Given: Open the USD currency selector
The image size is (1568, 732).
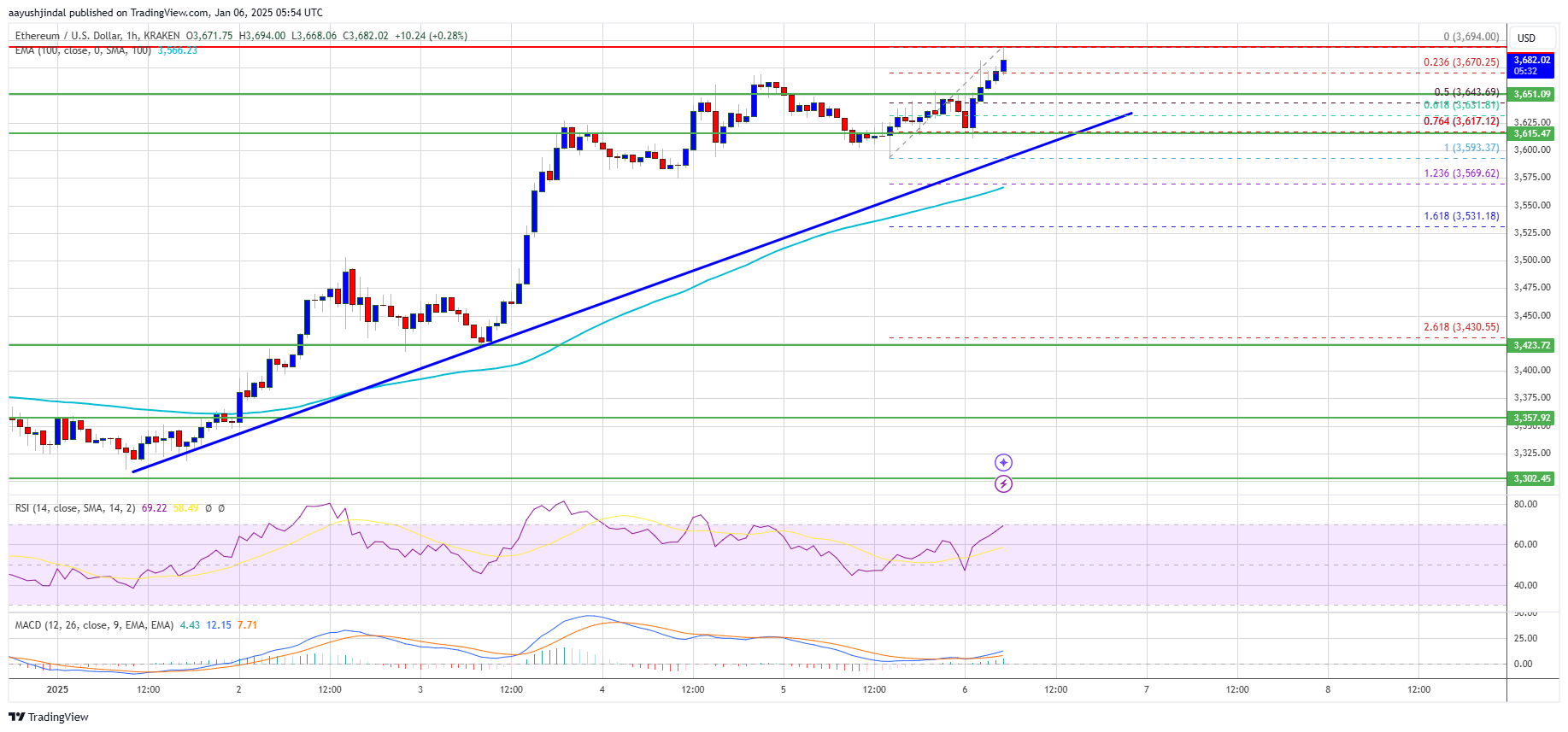Looking at the screenshot, I should (x=1526, y=38).
